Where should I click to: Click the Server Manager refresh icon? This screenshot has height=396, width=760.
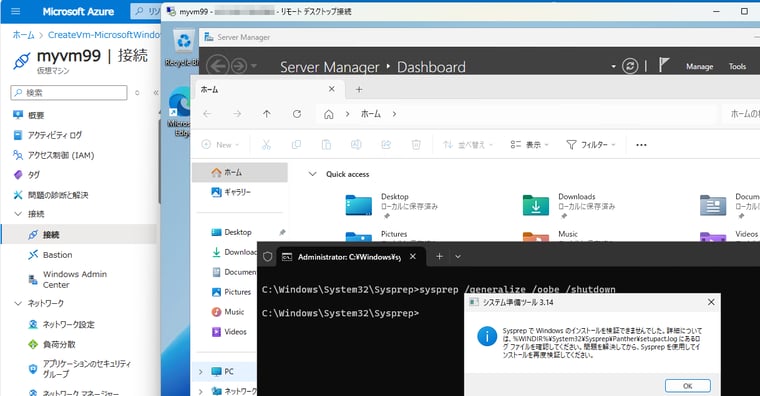[x=630, y=66]
